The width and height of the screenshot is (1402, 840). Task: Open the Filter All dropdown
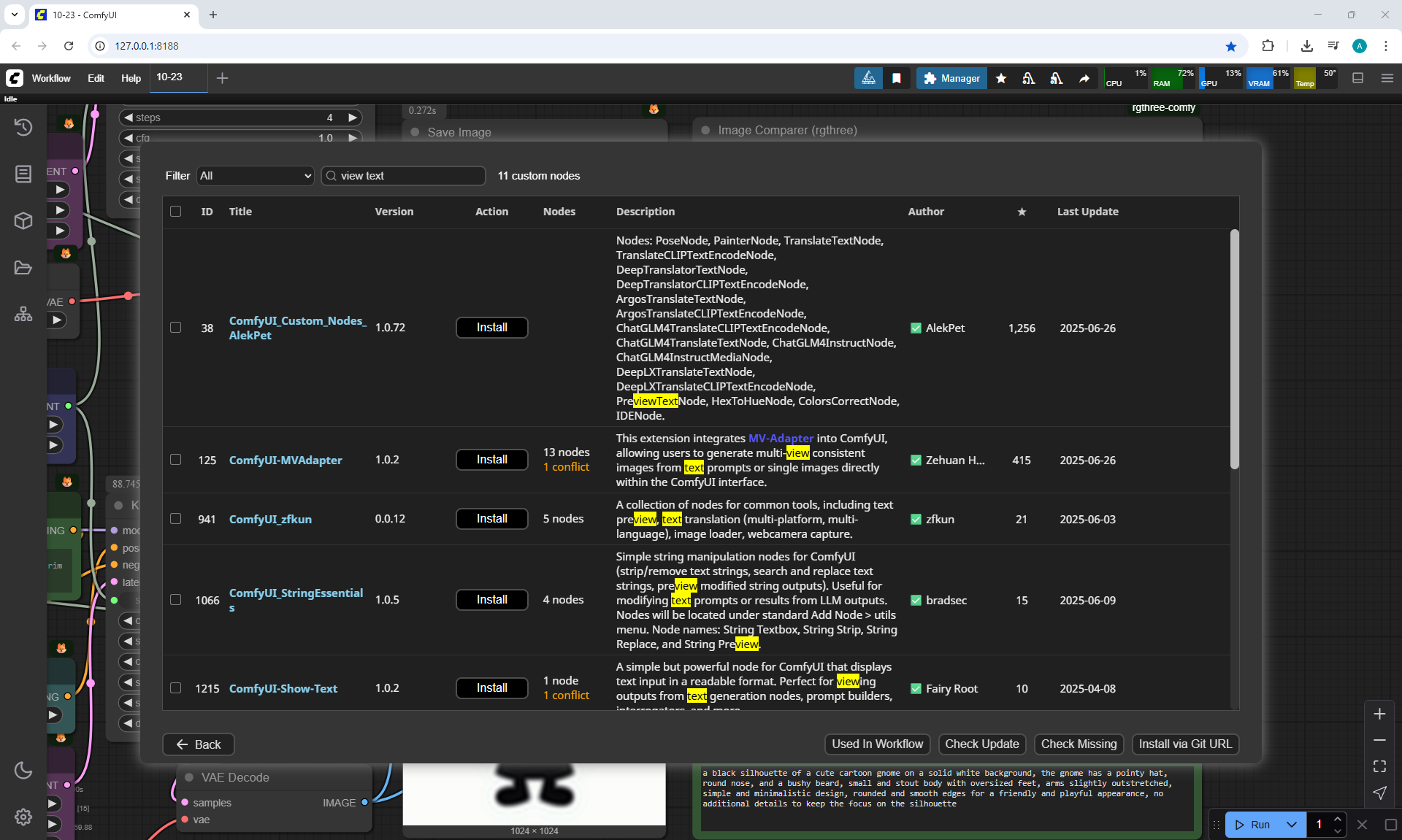point(256,176)
